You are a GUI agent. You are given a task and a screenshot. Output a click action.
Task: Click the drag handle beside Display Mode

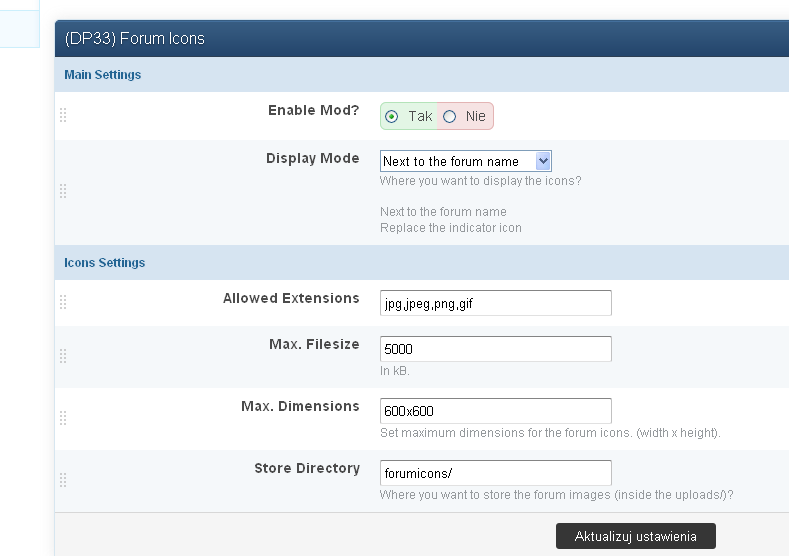pos(63,191)
